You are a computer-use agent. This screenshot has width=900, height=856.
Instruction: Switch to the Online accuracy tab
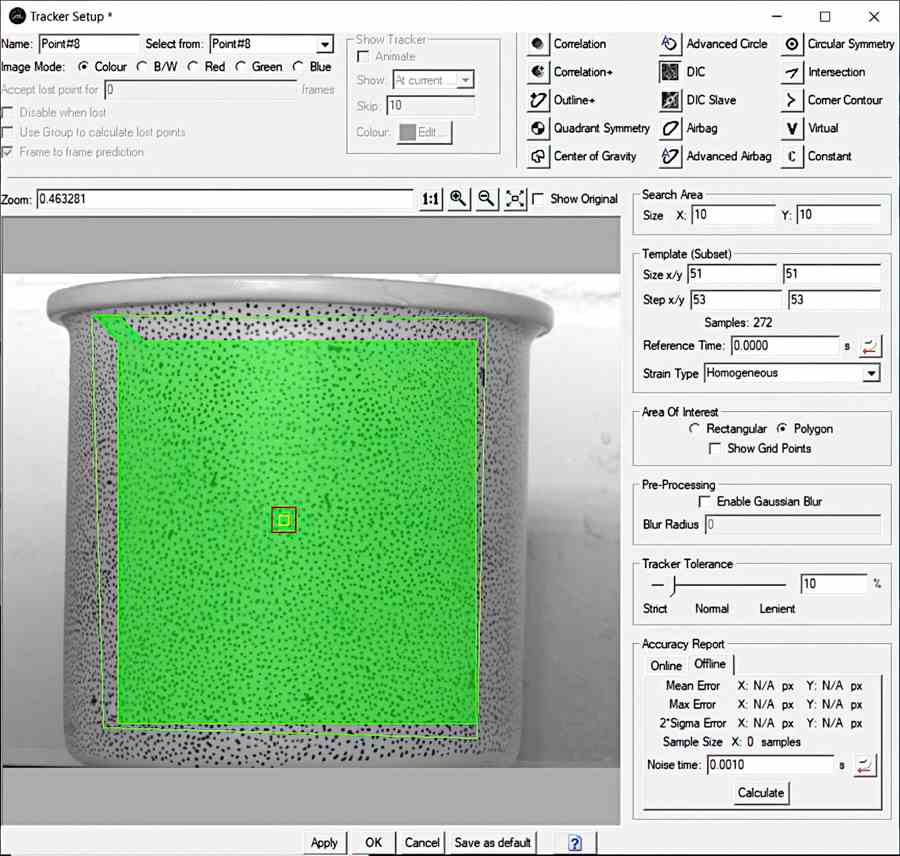click(665, 665)
